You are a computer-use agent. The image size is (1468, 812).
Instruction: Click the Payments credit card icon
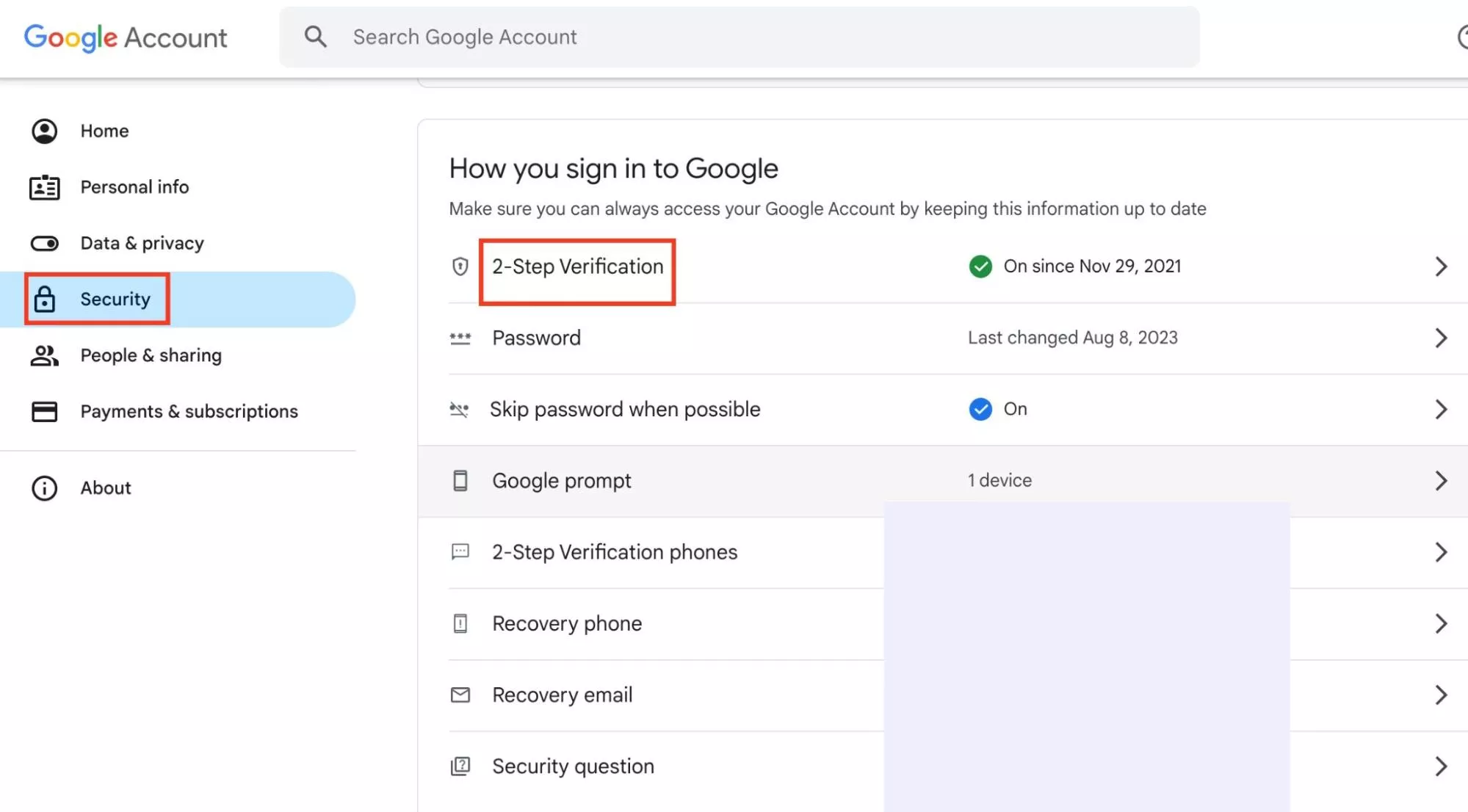pos(44,411)
